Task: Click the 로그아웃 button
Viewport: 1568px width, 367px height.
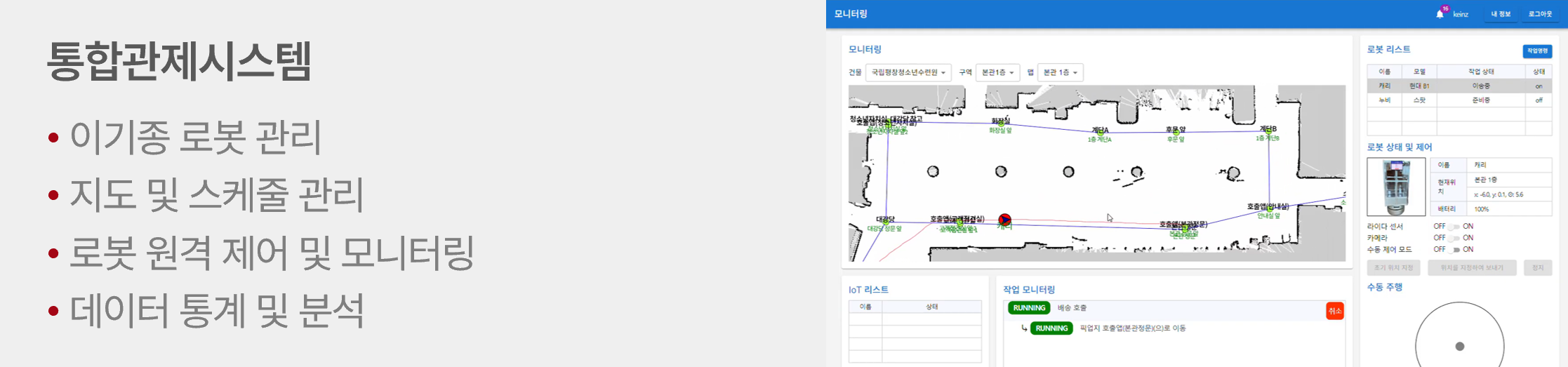Action: [1540, 14]
